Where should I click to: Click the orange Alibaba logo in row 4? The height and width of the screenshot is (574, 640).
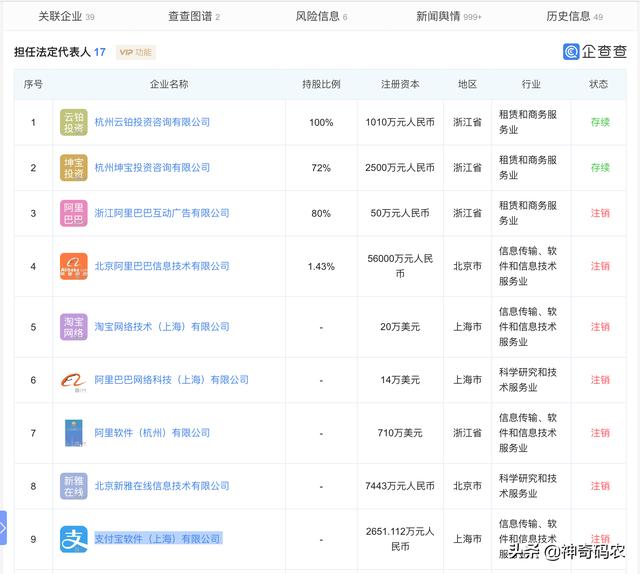[x=73, y=266]
